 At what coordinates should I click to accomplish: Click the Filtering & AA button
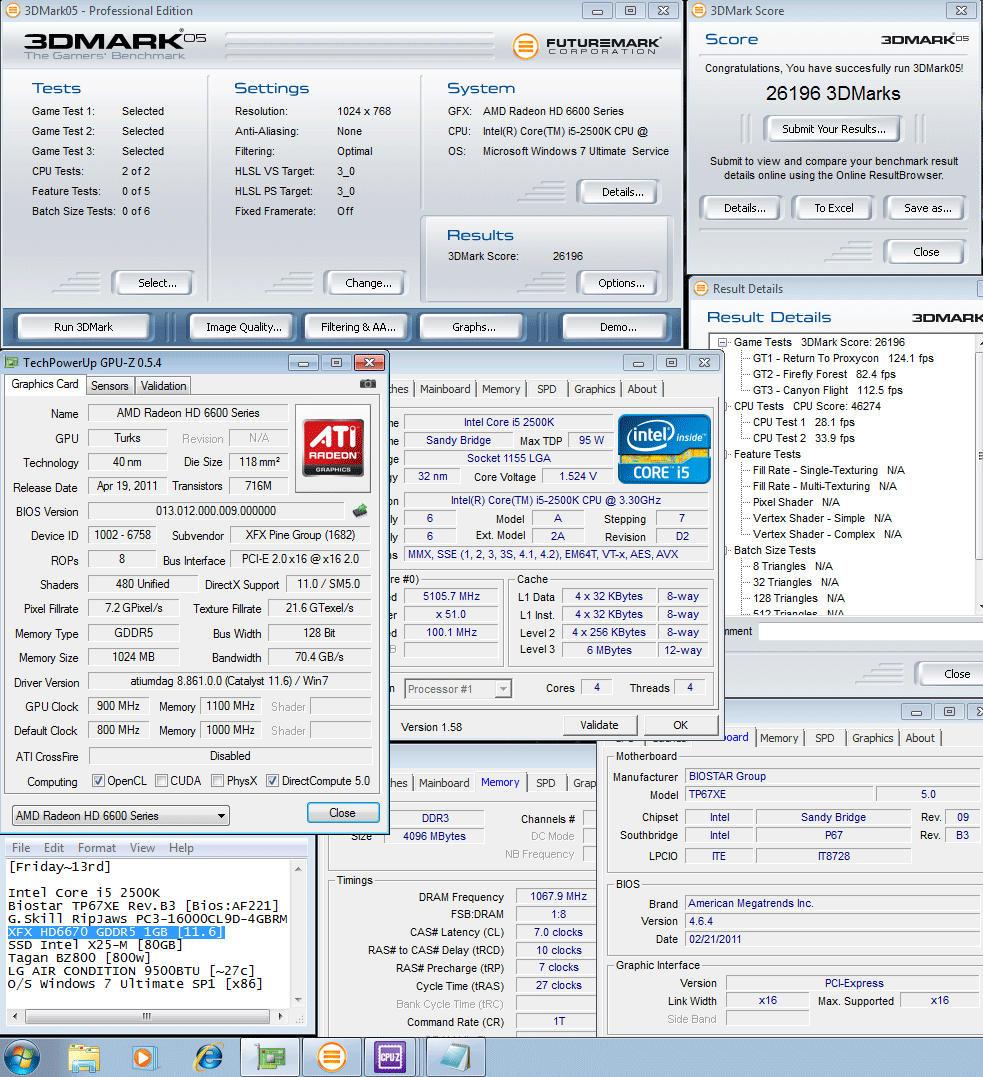358,327
